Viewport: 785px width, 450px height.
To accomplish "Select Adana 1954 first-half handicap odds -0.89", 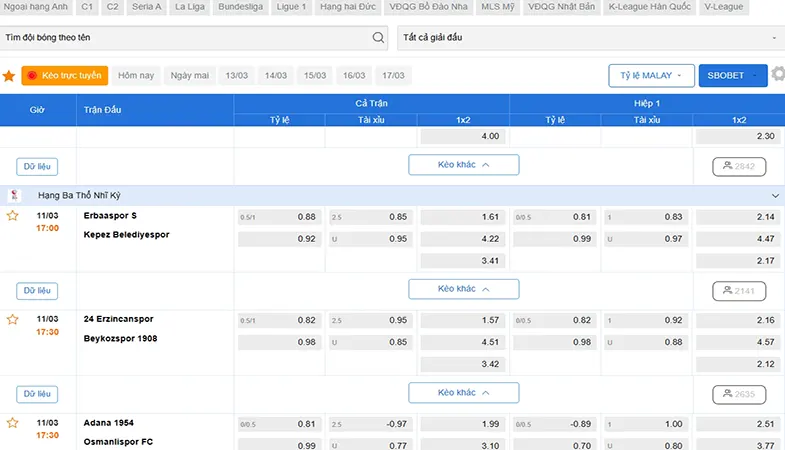I will [x=555, y=424].
